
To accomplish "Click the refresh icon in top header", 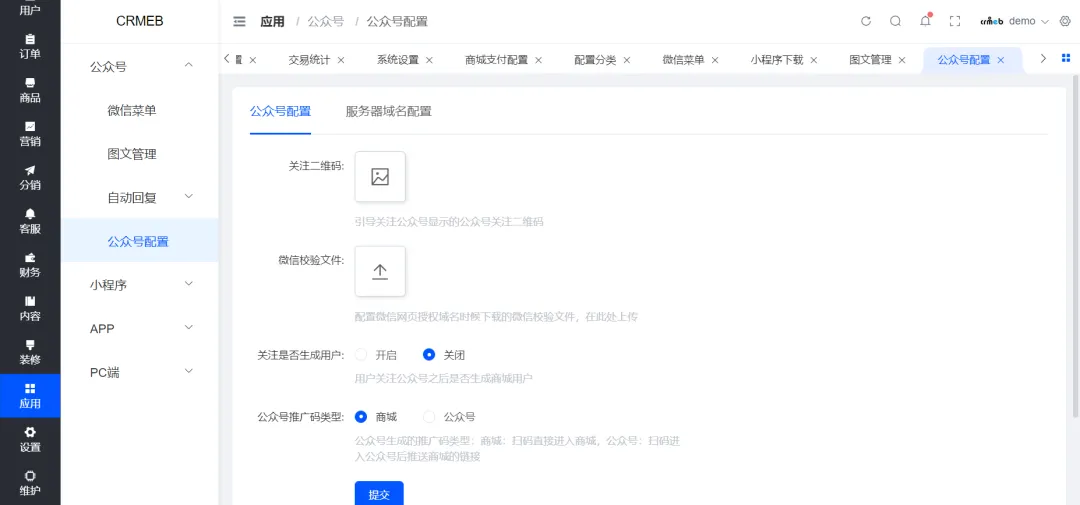I will point(866,21).
